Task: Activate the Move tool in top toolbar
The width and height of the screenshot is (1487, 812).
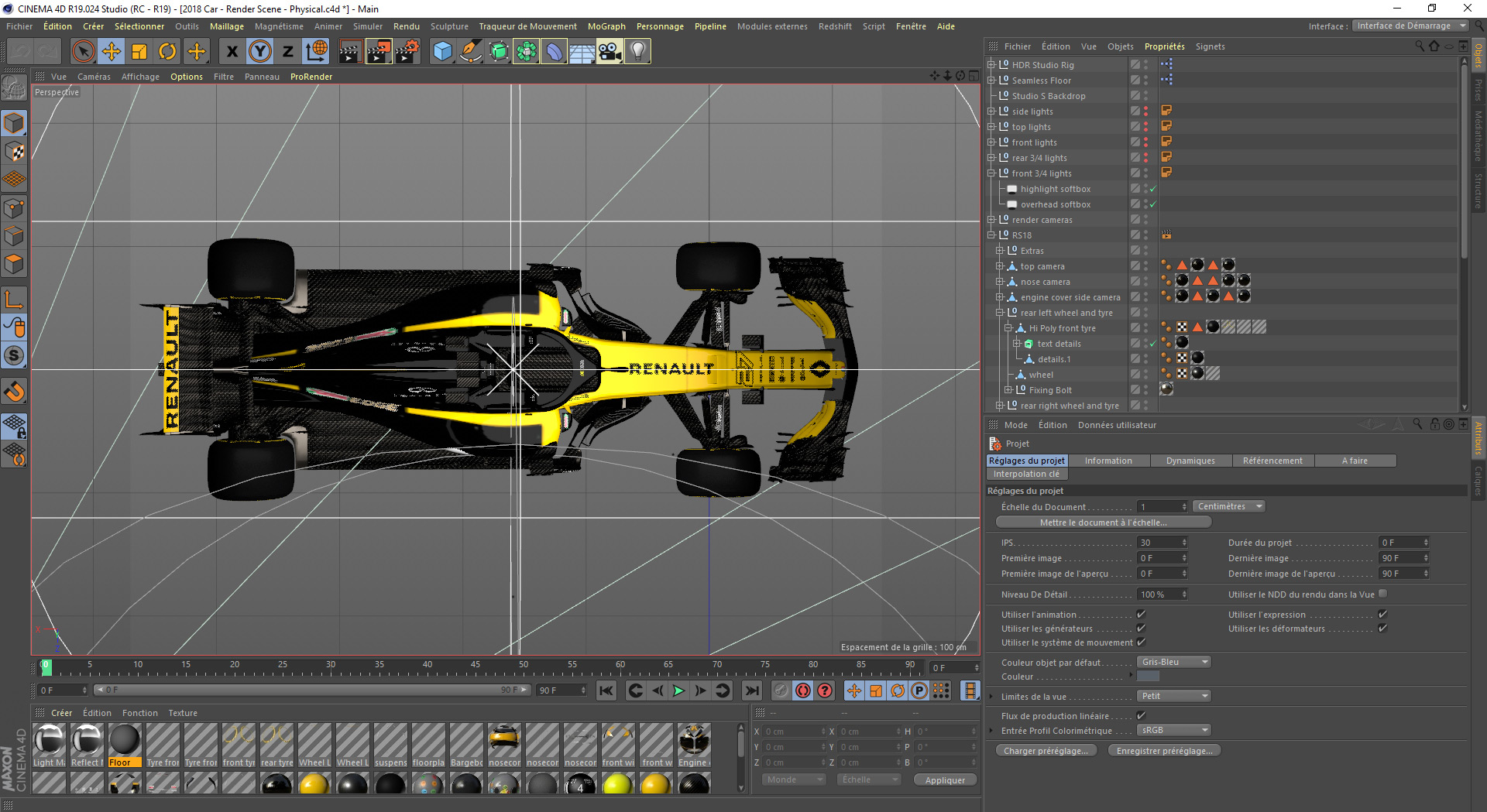Action: click(x=112, y=52)
